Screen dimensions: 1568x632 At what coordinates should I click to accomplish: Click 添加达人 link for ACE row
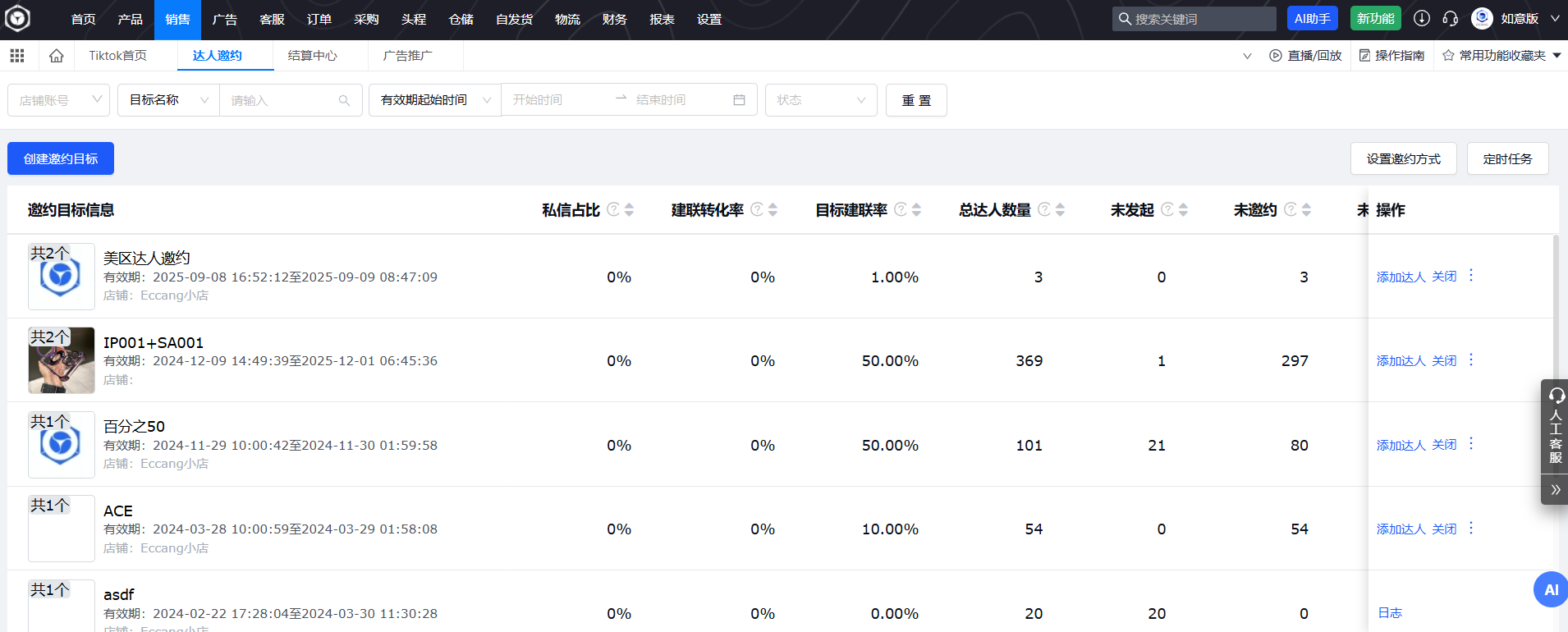(1401, 529)
